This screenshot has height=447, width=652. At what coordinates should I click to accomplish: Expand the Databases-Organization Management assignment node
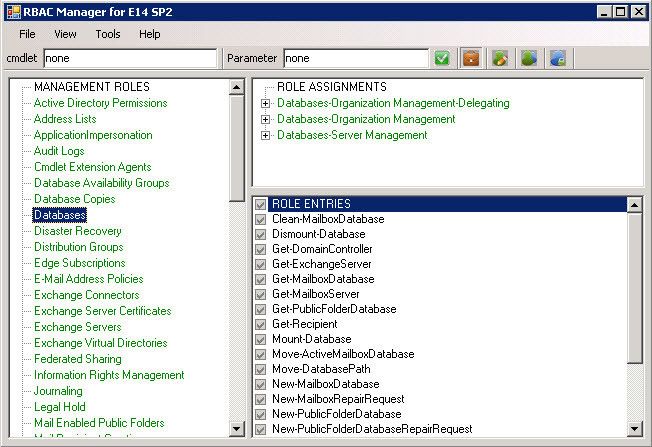pos(265,119)
